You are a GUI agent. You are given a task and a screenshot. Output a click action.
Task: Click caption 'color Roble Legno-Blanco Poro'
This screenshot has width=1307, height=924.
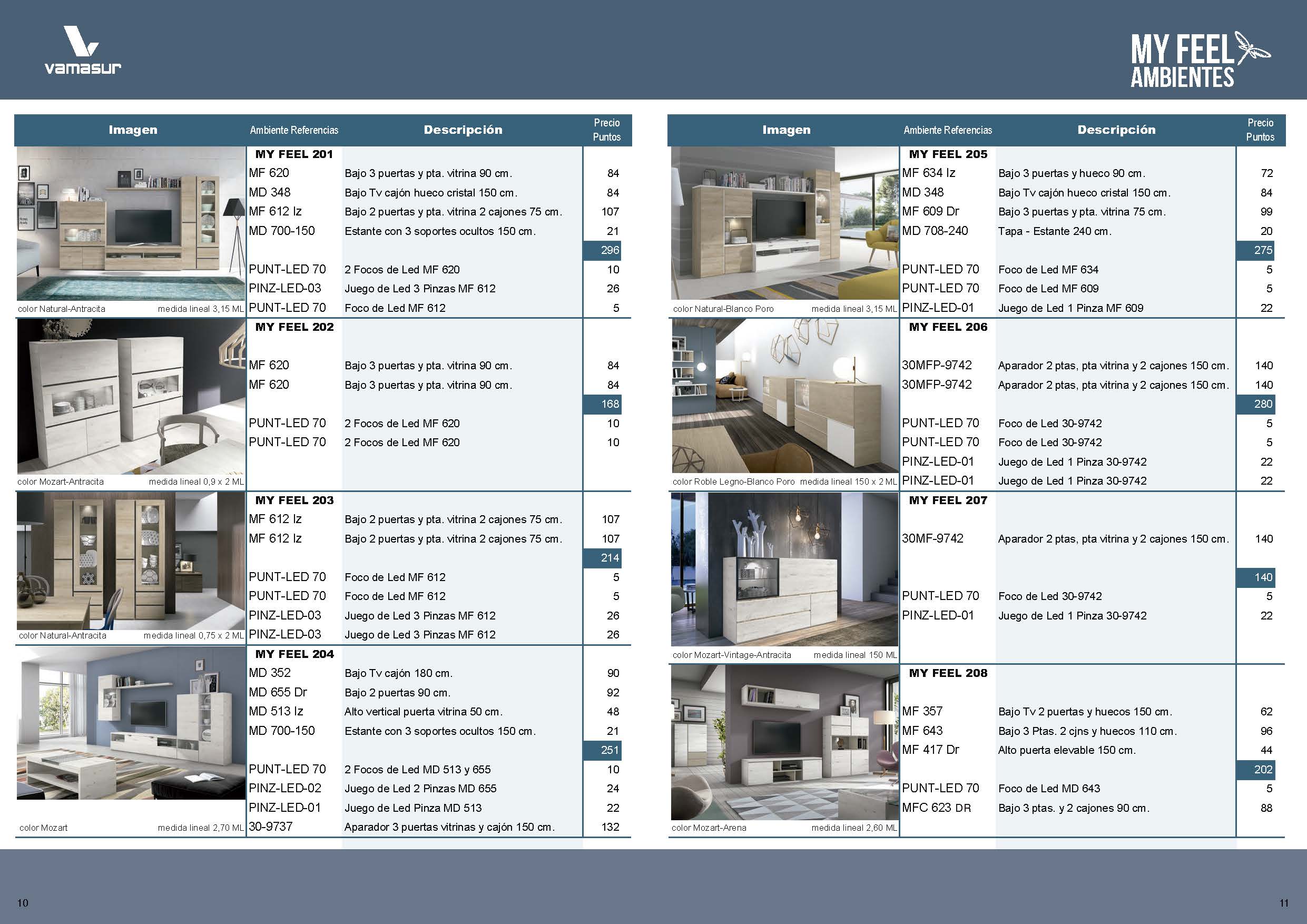(733, 481)
